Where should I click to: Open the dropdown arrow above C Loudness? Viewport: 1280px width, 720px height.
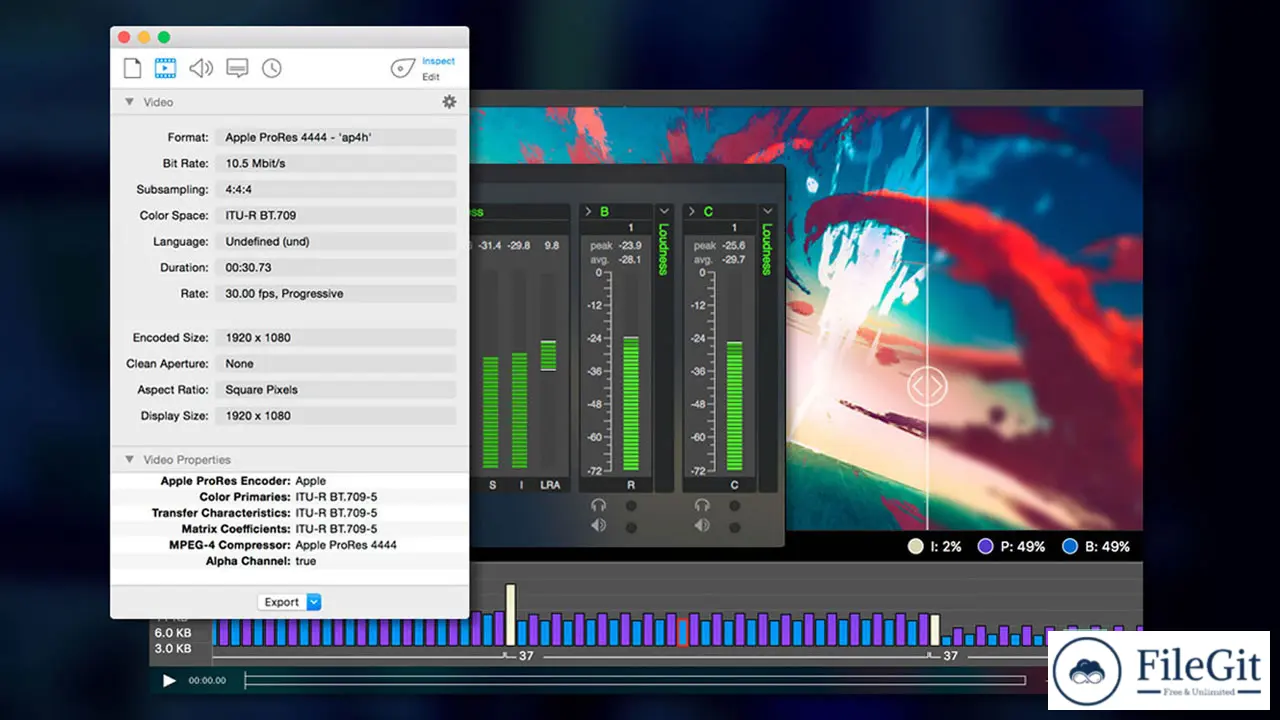pos(768,212)
